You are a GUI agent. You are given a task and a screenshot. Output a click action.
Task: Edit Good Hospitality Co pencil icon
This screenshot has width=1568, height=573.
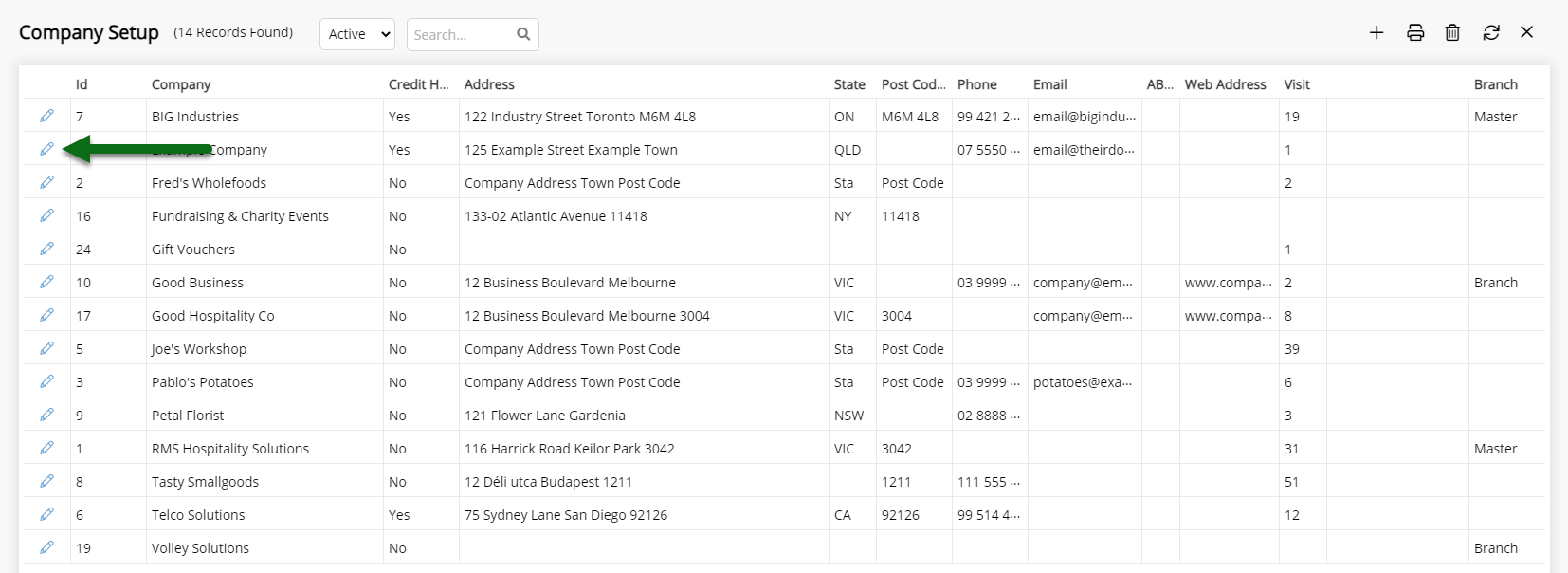click(x=46, y=315)
